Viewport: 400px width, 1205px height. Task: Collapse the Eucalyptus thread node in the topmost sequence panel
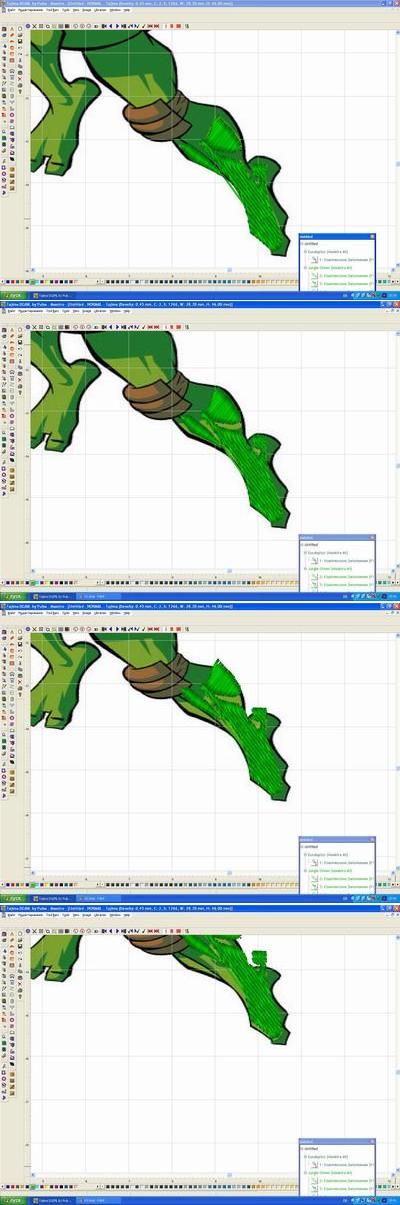pyautogui.click(x=305, y=252)
